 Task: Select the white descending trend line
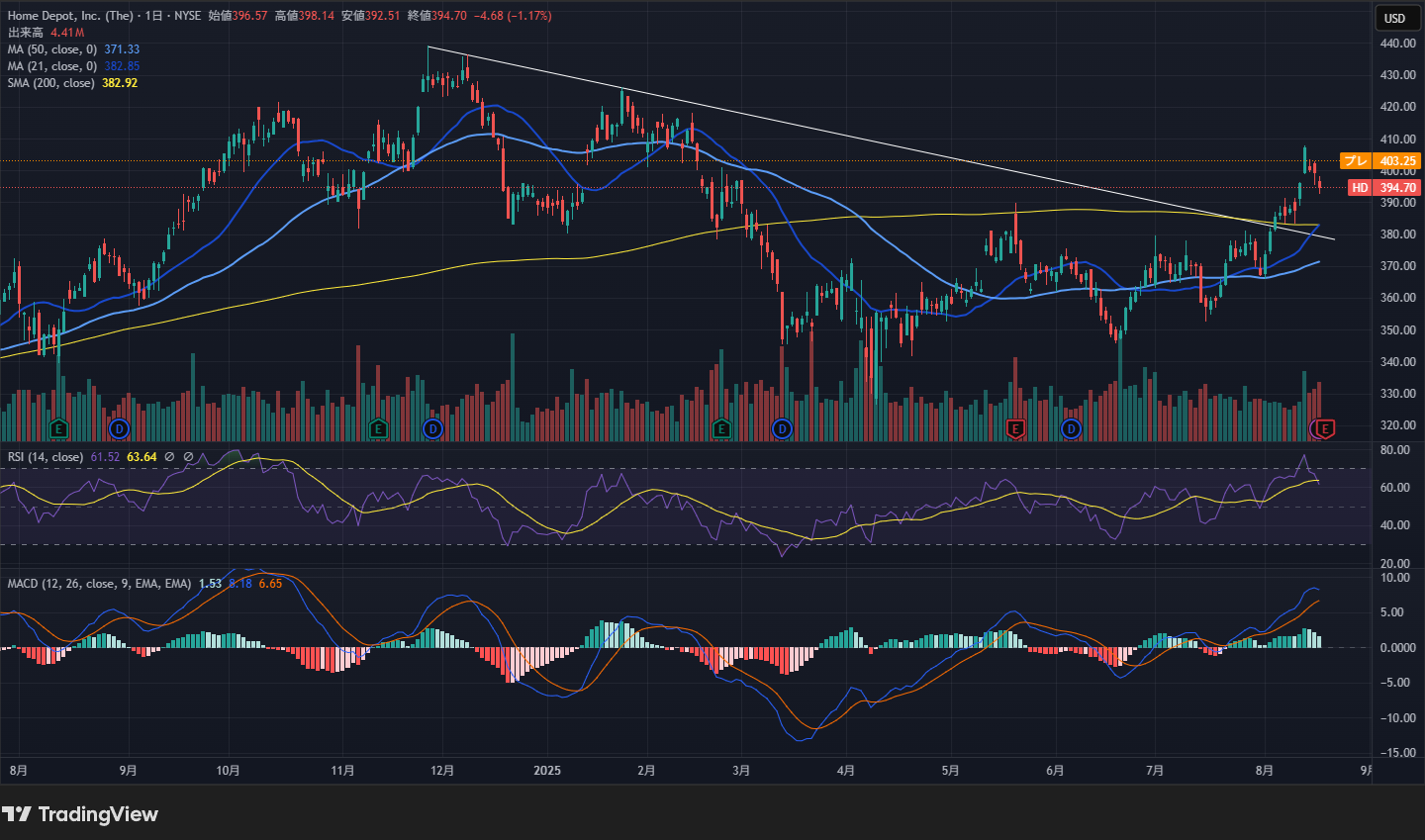pyautogui.click(x=881, y=142)
